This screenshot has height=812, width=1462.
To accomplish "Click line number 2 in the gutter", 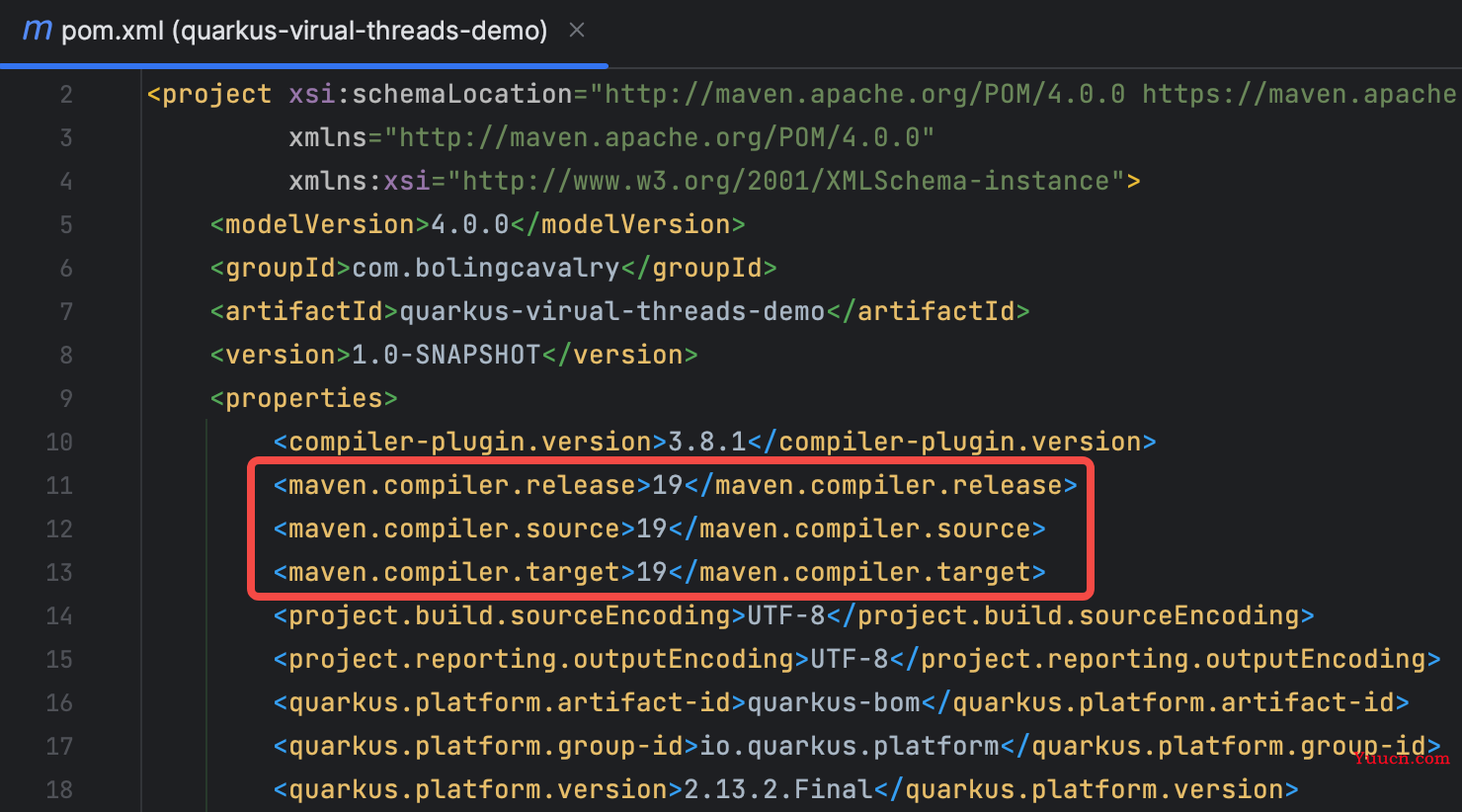I will pyautogui.click(x=66, y=94).
